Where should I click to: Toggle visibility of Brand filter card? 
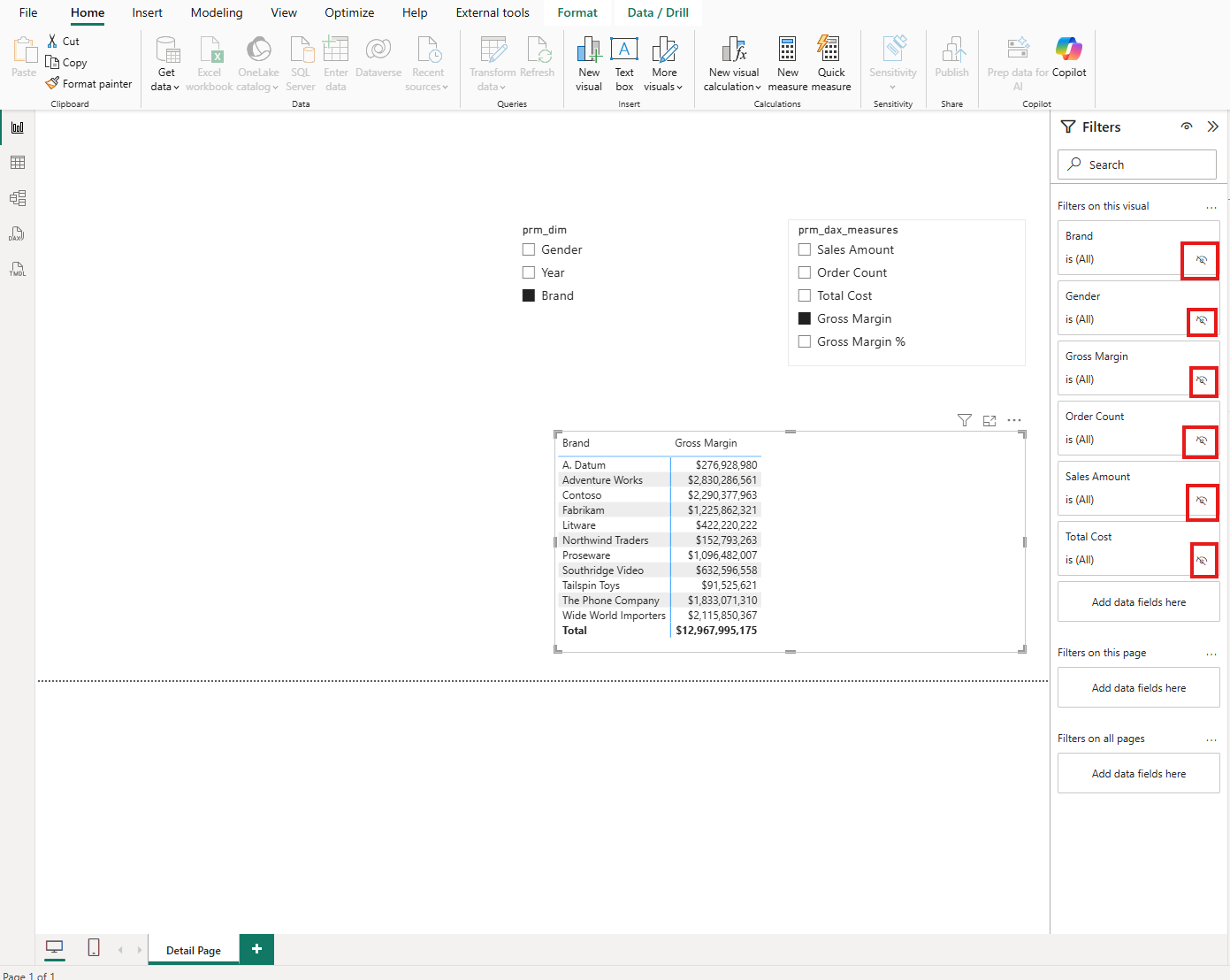[1201, 260]
